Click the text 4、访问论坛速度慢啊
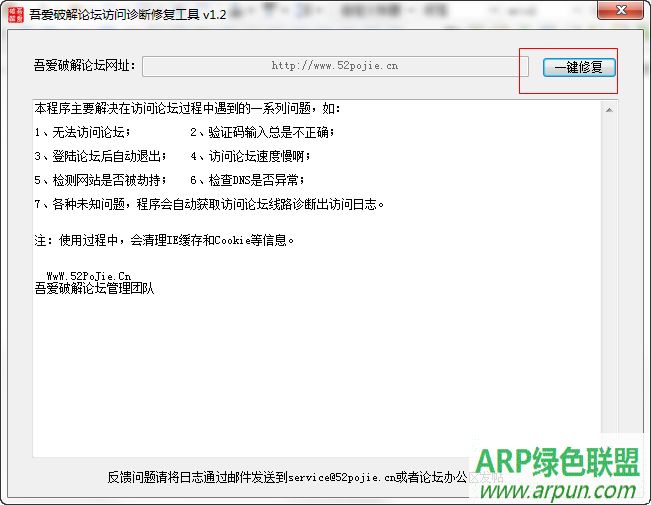This screenshot has width=651, height=505. point(250,156)
